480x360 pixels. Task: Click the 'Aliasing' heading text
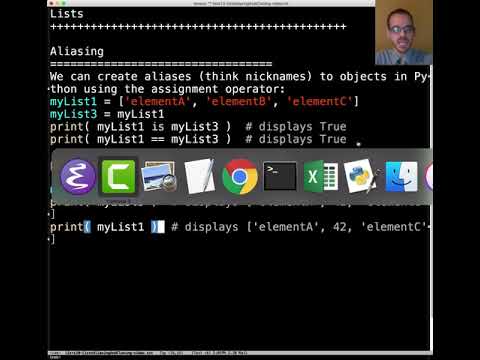[77, 51]
